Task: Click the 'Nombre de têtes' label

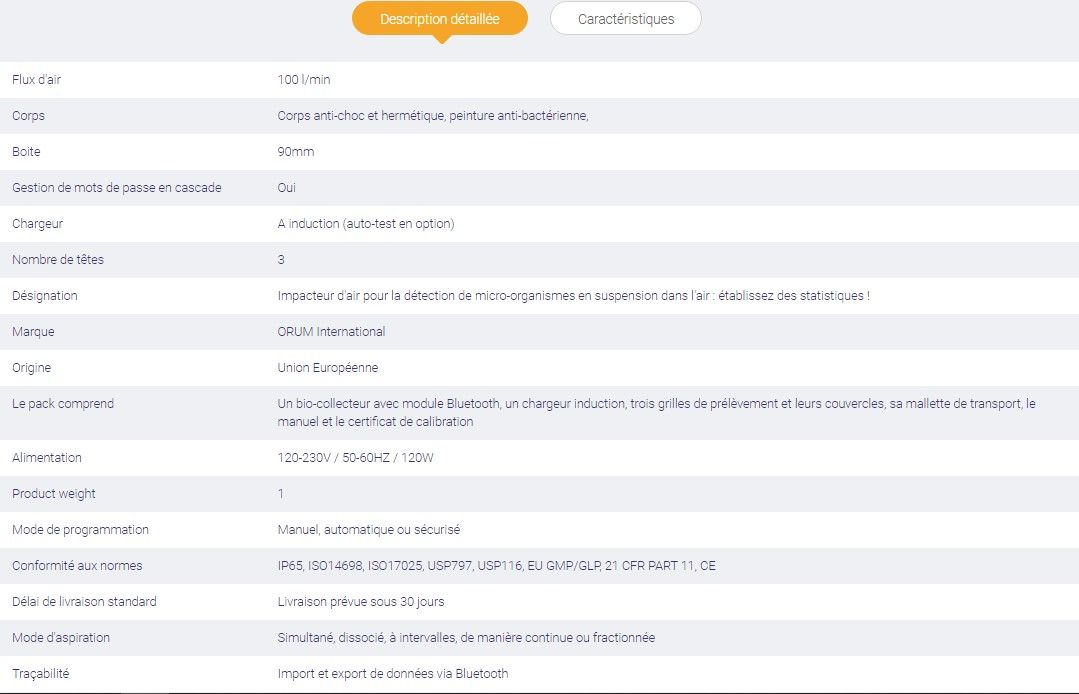Action: click(x=58, y=260)
